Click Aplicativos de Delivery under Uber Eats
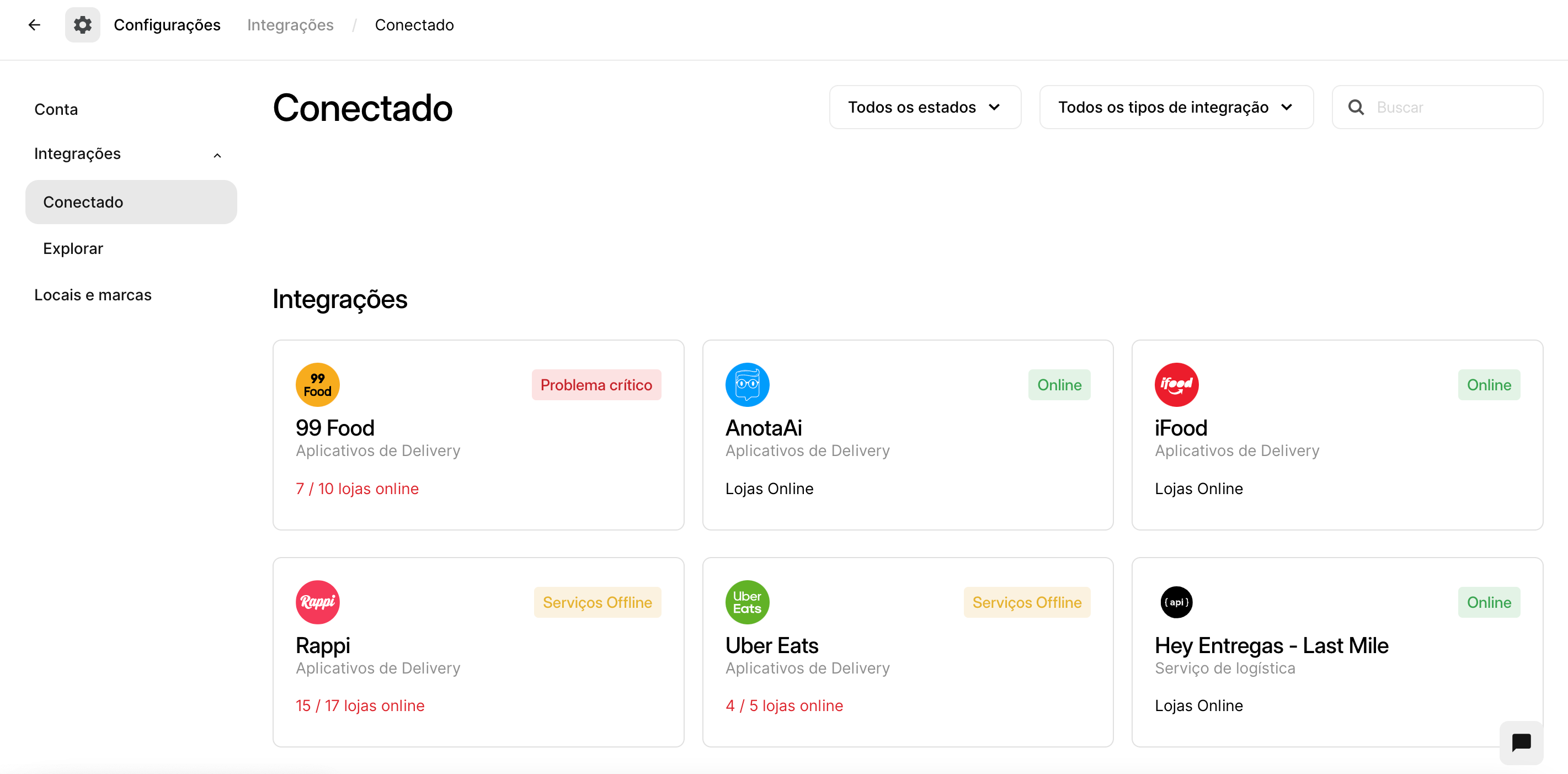This screenshot has width=1568, height=774. tap(807, 668)
